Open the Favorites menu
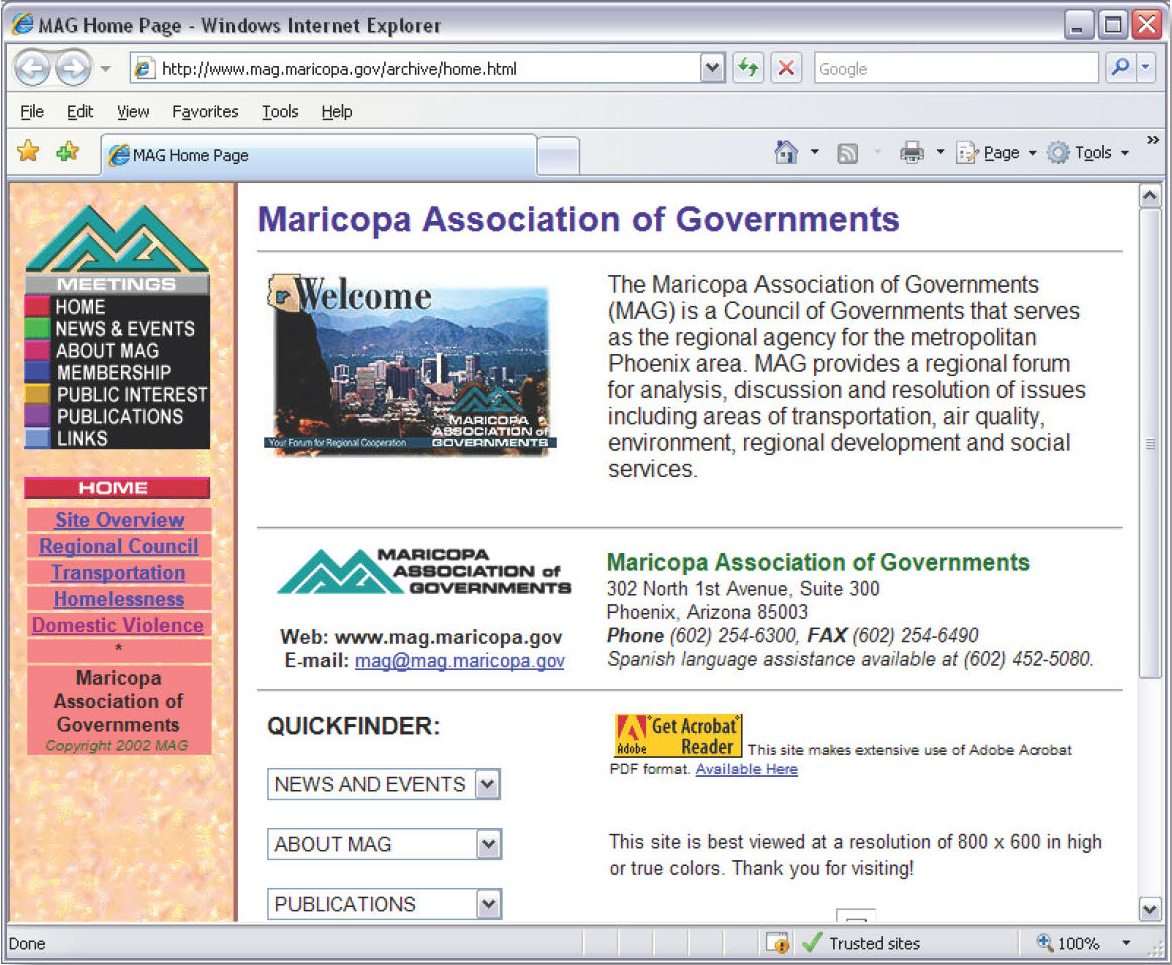Viewport: 1172px width, 965px height. [205, 112]
